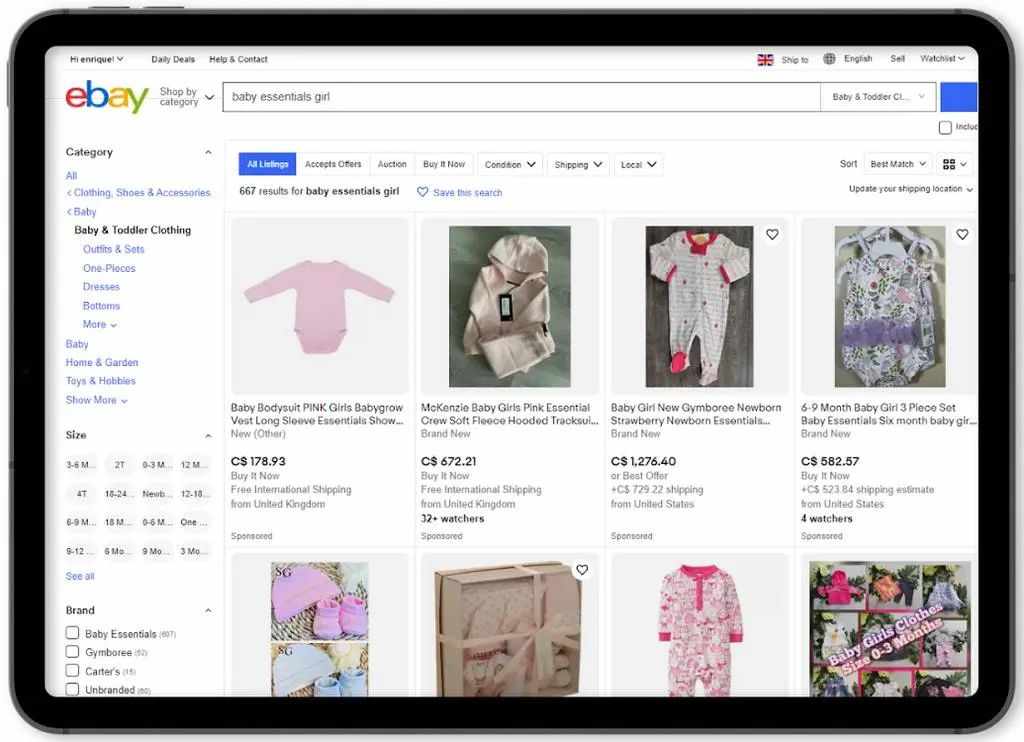Select One-Pieces subcategory
Viewport: 1024px width, 742px height.
click(109, 268)
